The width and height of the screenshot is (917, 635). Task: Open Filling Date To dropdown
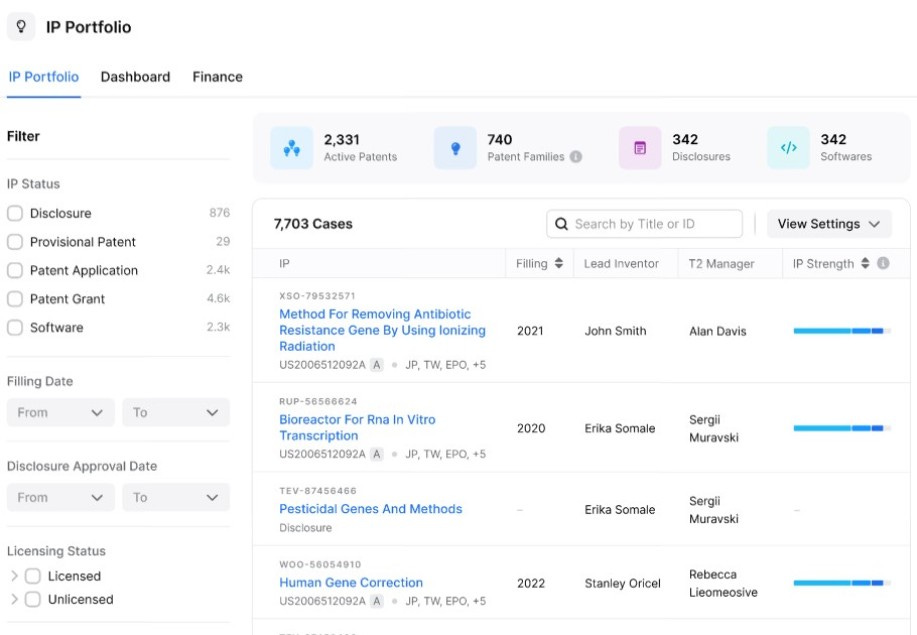[175, 412]
